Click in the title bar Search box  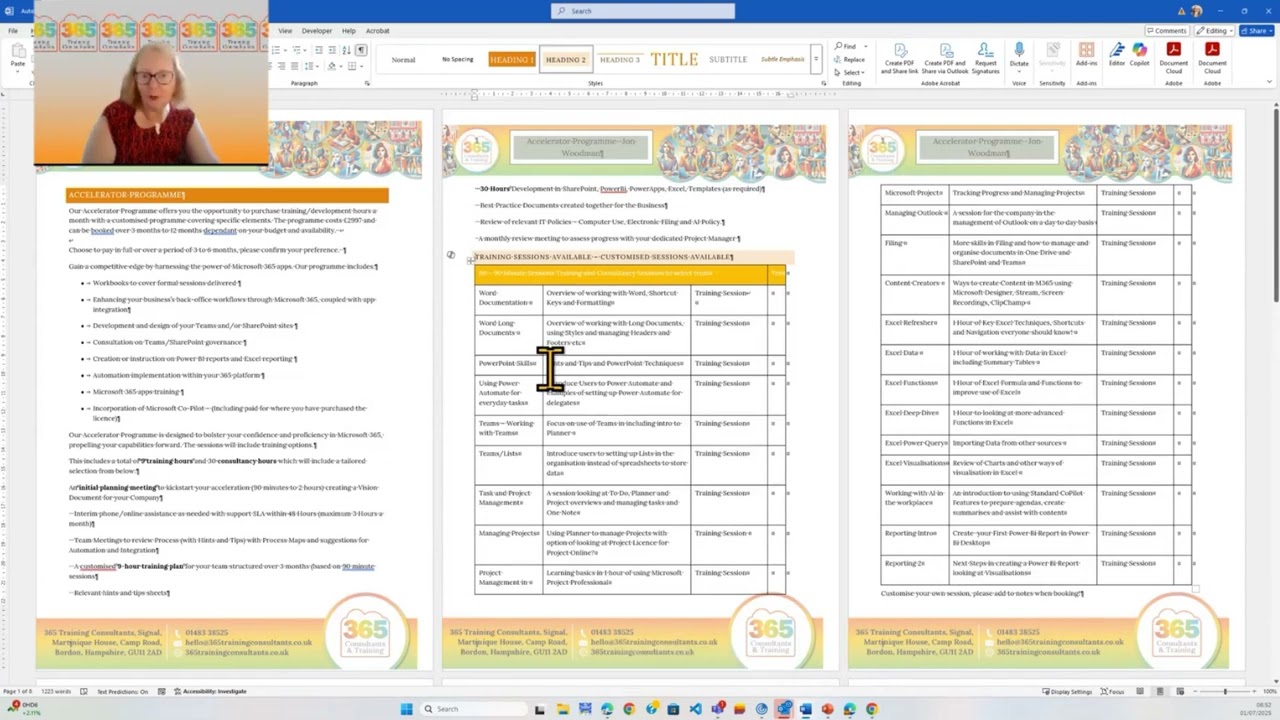(643, 11)
